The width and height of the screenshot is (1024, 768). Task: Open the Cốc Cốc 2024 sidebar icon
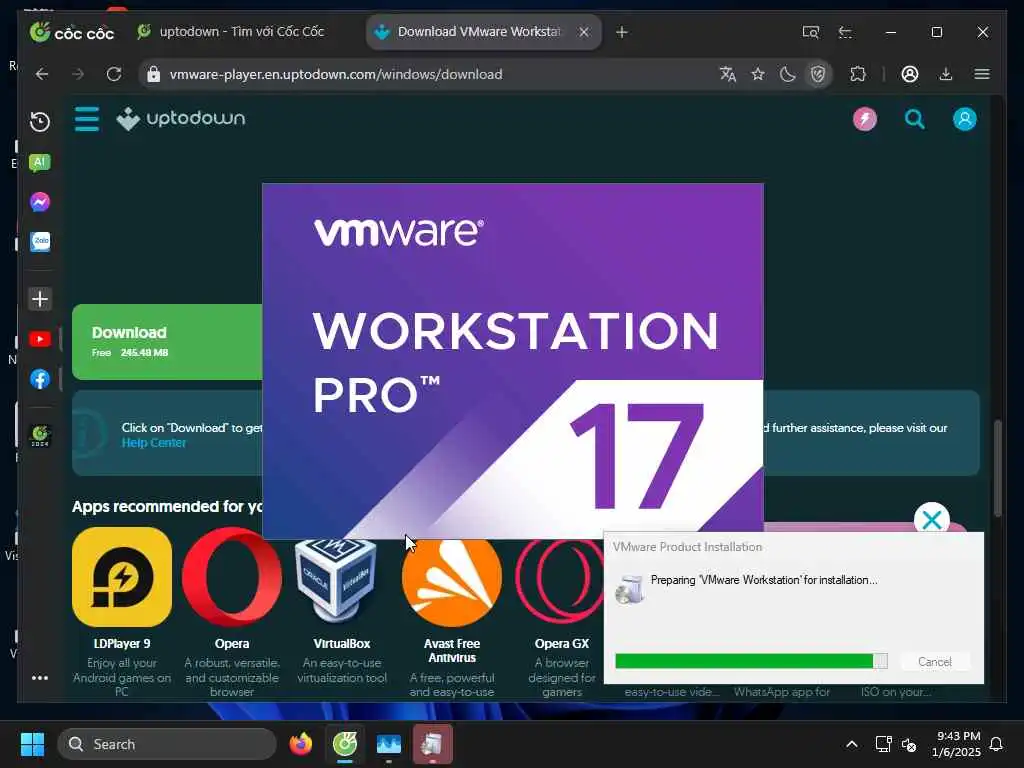40,436
